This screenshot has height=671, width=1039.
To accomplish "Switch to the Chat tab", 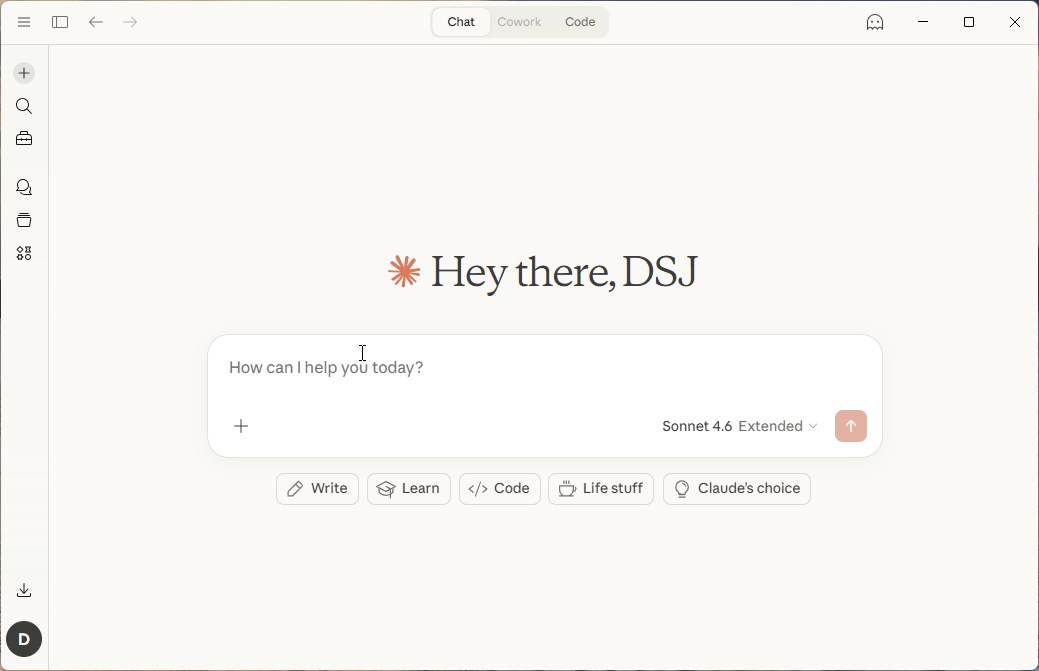I will 461,22.
